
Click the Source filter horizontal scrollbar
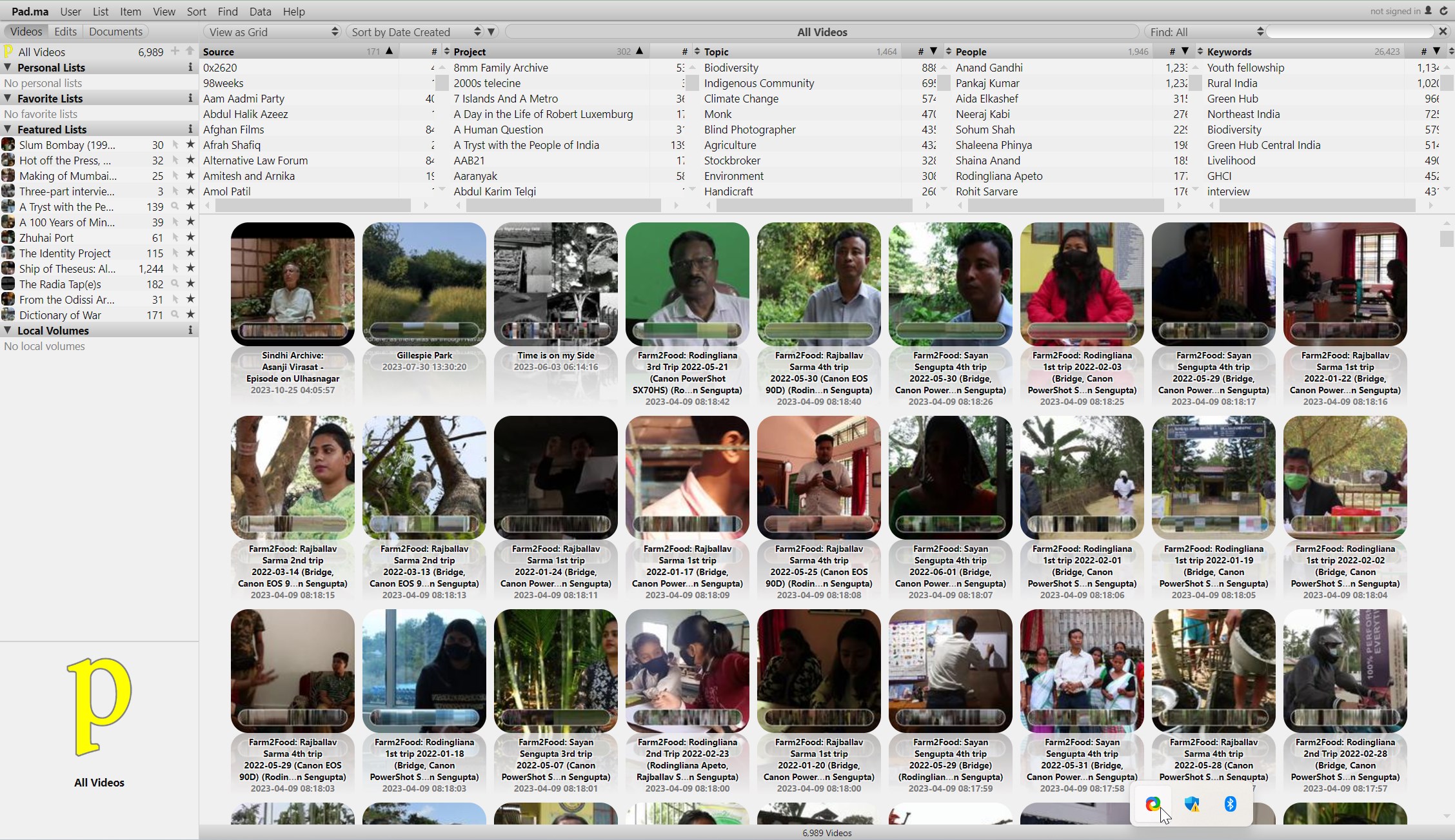313,205
